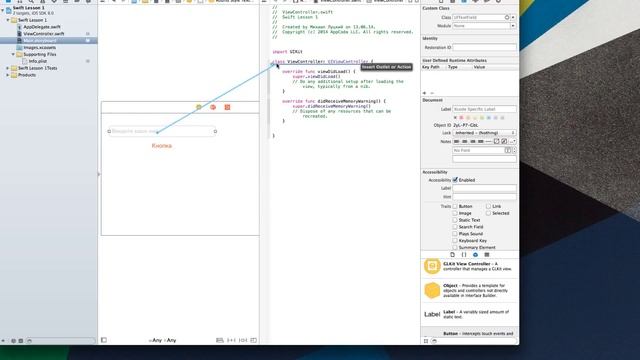Toggle library icon view button

click(426, 341)
